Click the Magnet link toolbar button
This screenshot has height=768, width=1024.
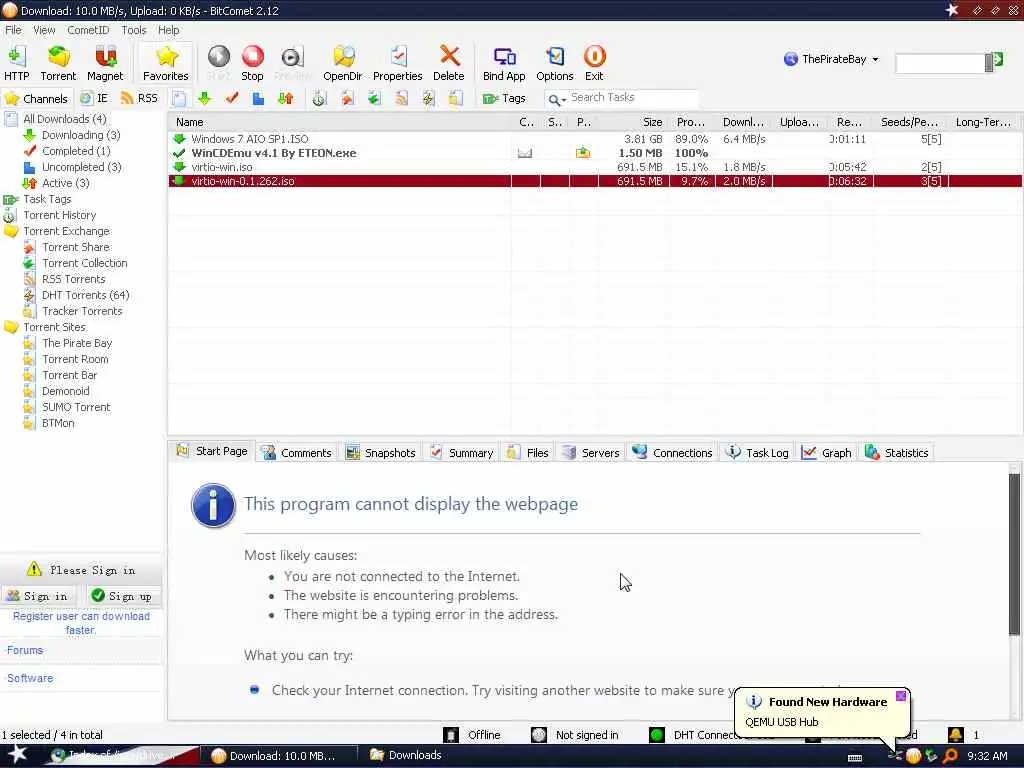(104, 63)
